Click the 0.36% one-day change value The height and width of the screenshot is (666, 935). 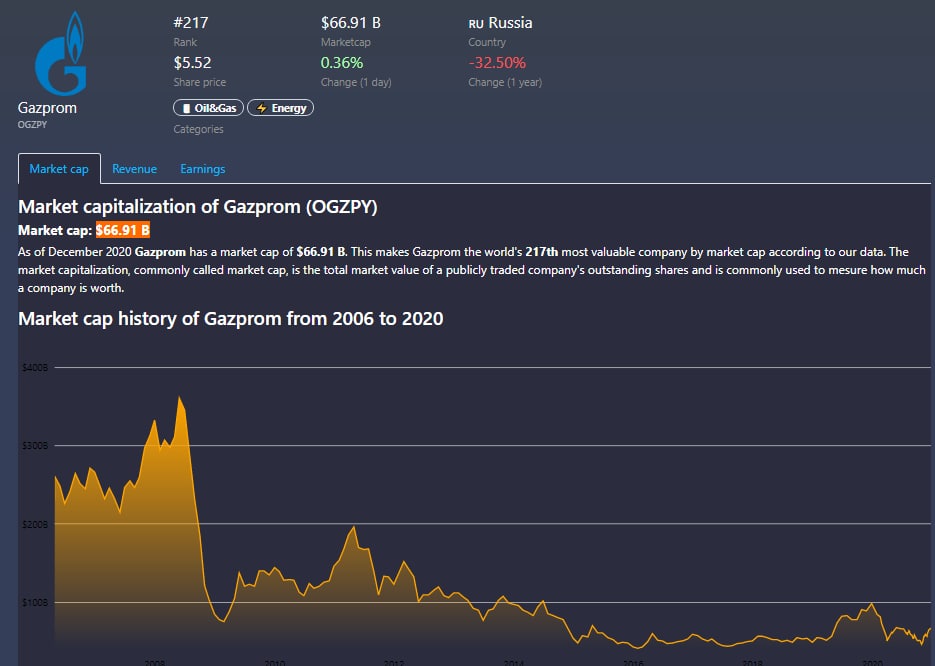coord(342,63)
